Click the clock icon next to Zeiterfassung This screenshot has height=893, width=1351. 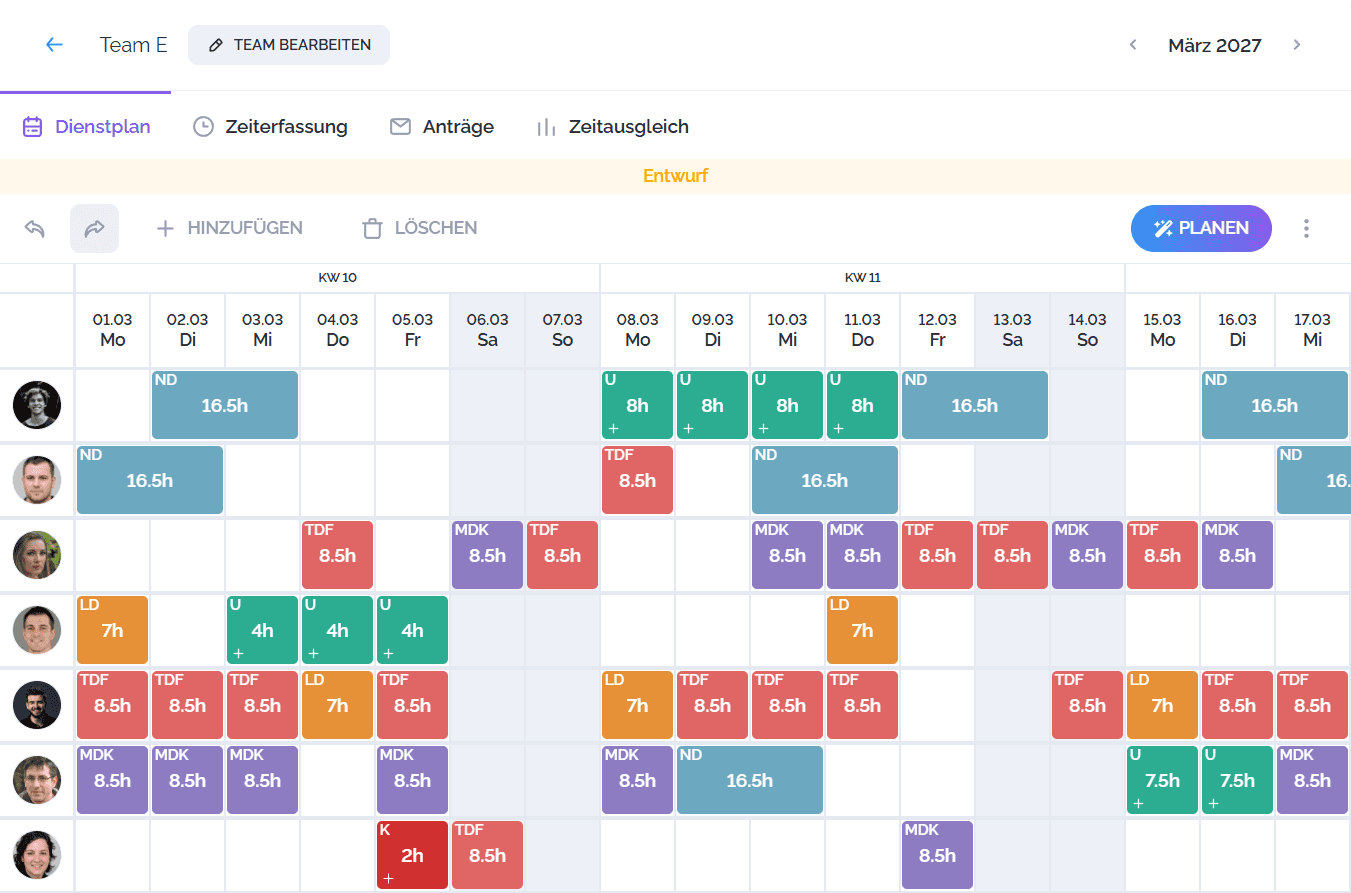click(203, 126)
